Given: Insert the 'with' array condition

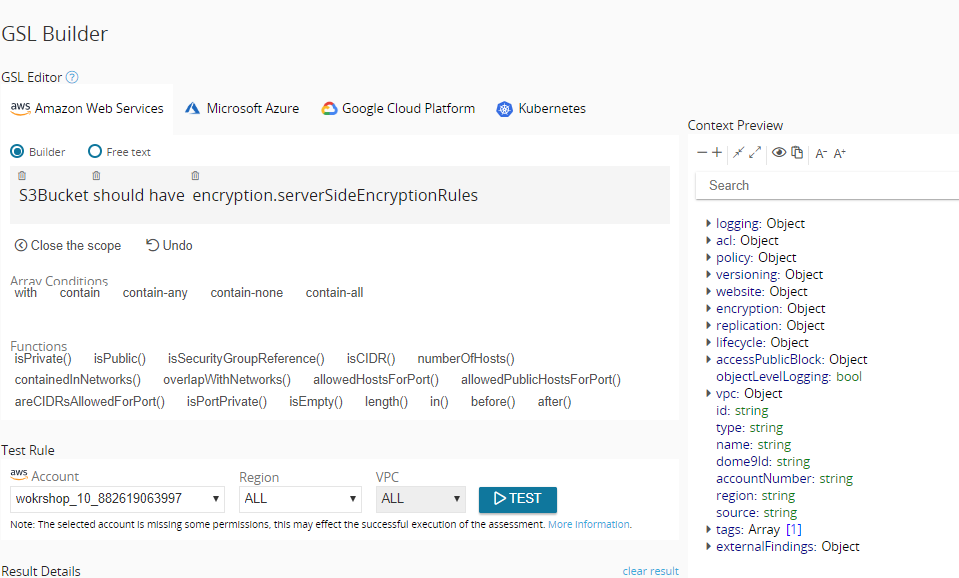Looking at the screenshot, I should point(26,293).
